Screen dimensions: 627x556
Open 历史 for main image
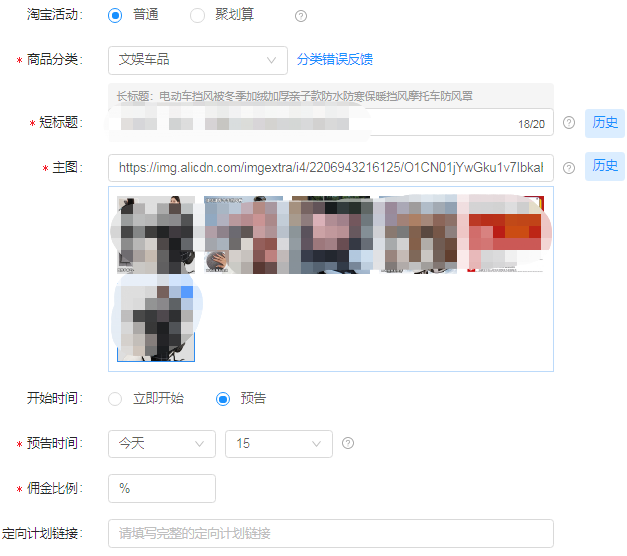click(x=605, y=166)
